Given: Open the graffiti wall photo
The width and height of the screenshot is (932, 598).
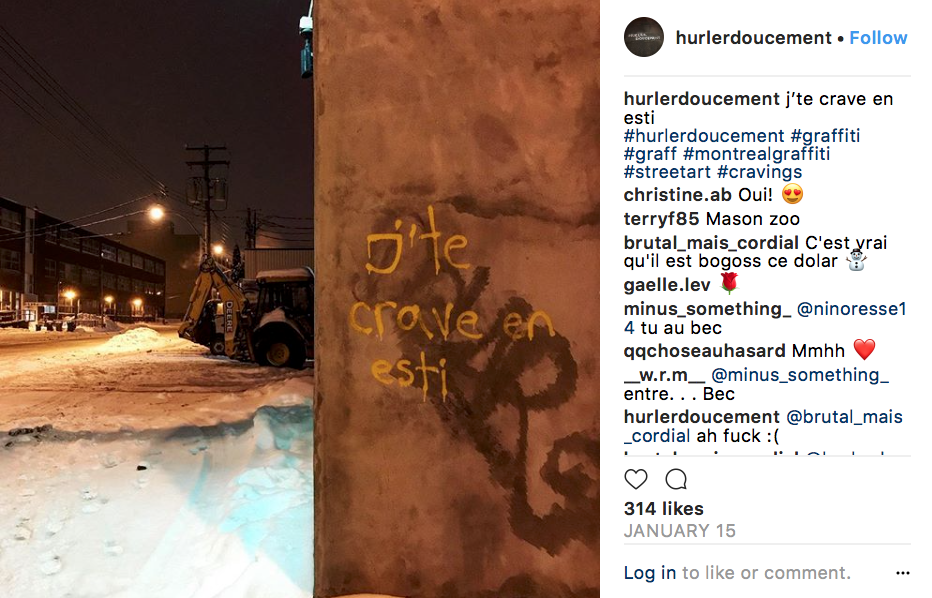Looking at the screenshot, I should pos(300,299).
